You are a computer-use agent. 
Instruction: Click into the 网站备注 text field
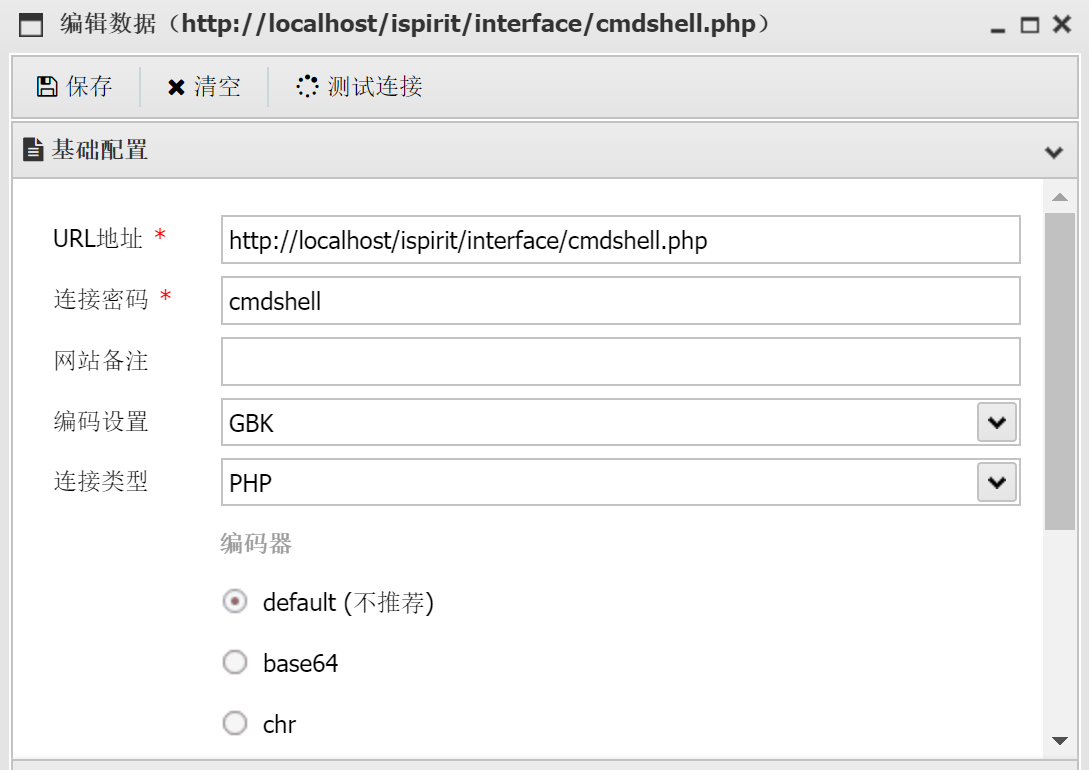coord(620,362)
